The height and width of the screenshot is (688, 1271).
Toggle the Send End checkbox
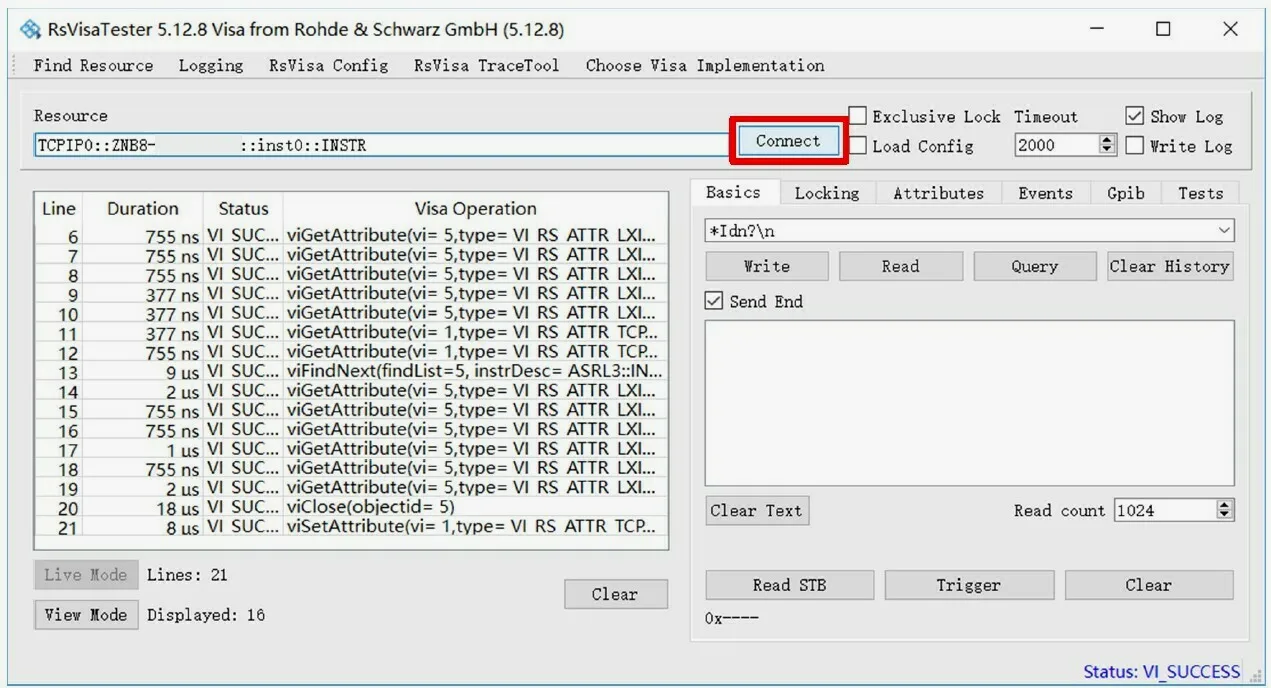pos(714,301)
